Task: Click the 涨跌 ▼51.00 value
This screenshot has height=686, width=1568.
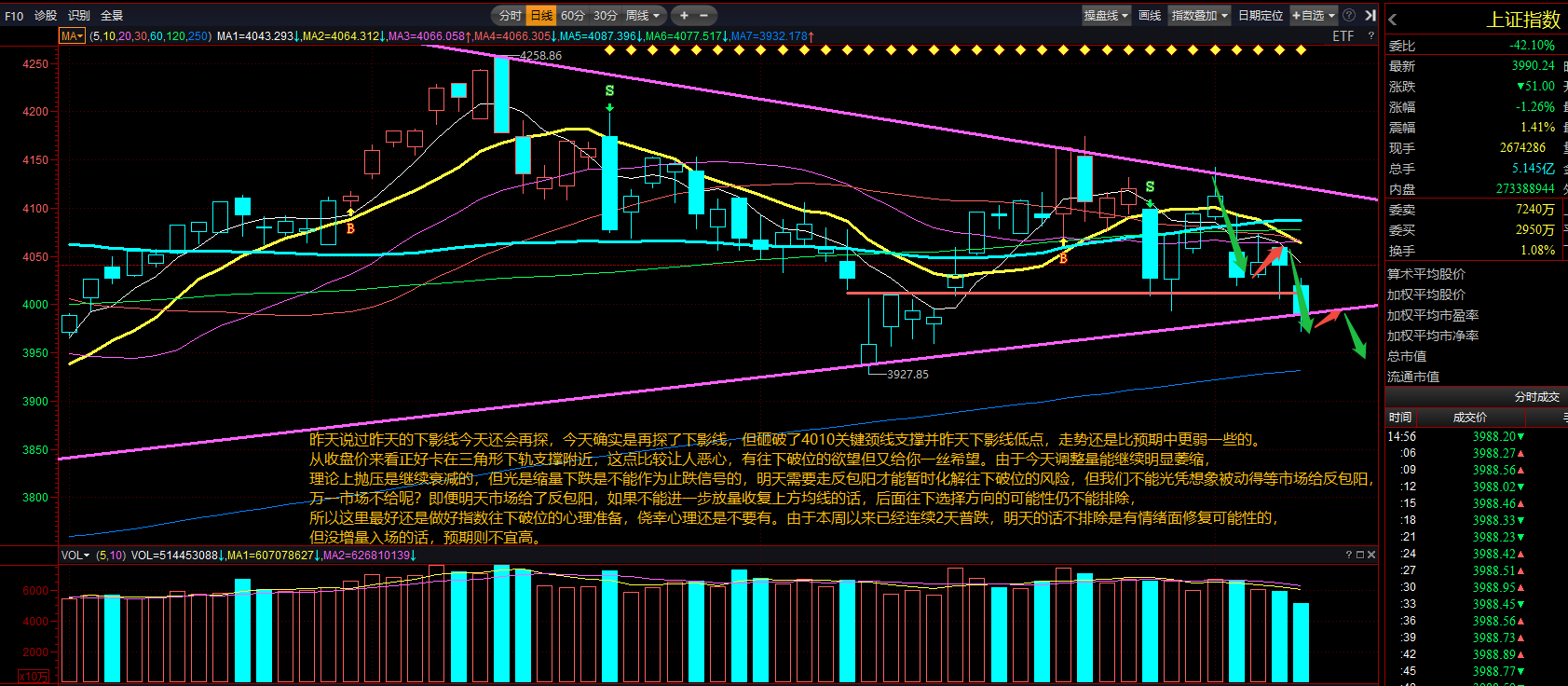Action: (1535, 87)
